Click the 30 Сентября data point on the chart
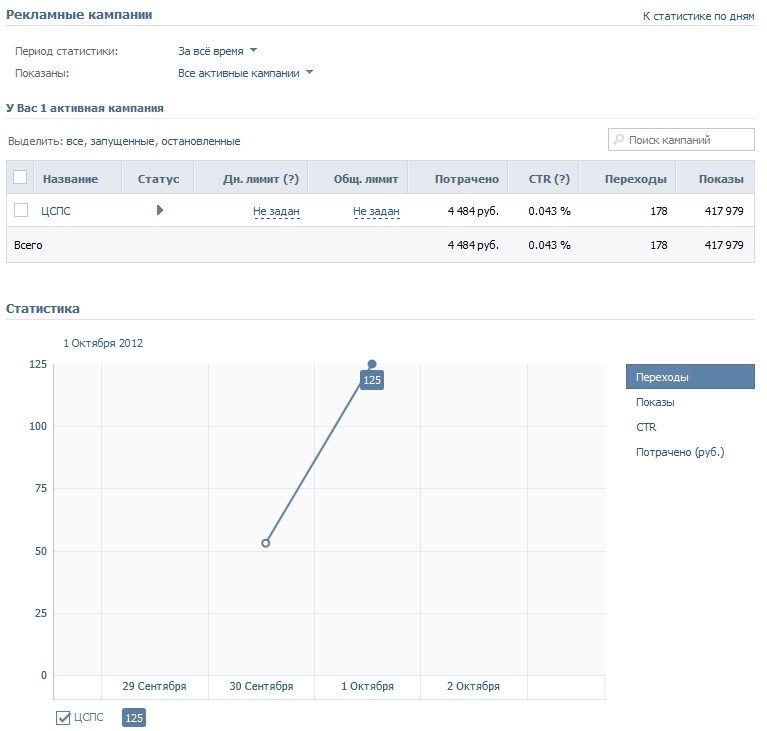The height and width of the screenshot is (731, 767). pyautogui.click(x=266, y=543)
